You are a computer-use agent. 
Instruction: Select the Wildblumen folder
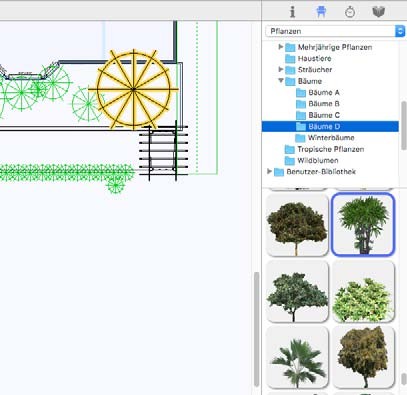tap(311, 160)
